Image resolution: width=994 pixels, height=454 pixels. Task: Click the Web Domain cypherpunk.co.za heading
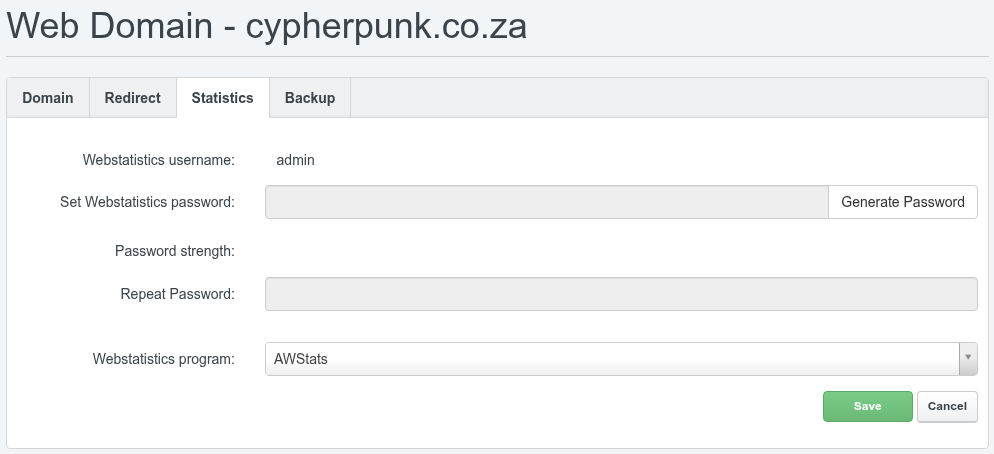[x=267, y=27]
